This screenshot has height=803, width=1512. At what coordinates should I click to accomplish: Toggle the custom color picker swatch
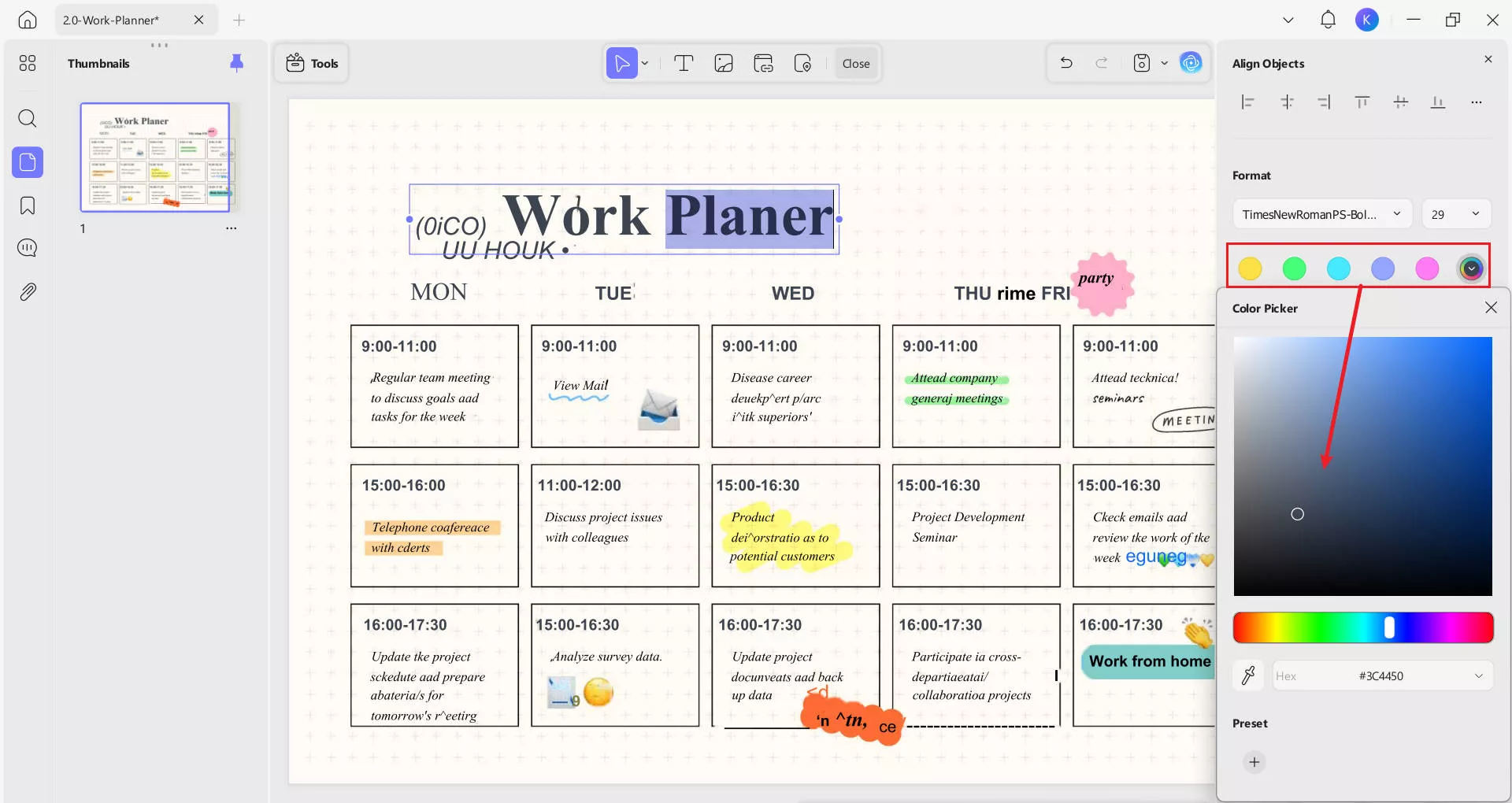1470,268
